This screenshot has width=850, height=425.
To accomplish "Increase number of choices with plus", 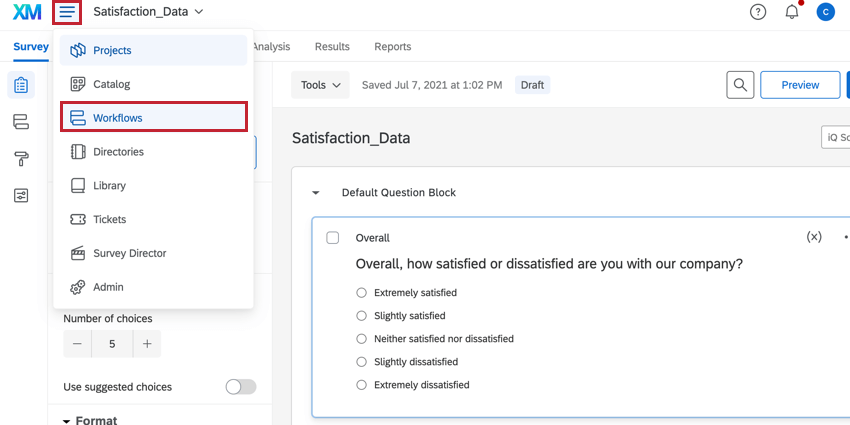I will coord(147,344).
